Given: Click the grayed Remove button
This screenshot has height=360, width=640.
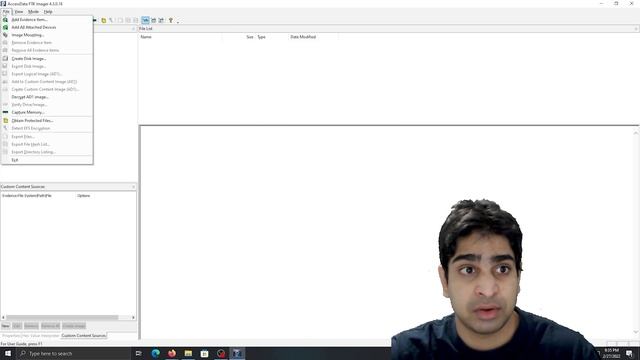Looking at the screenshot, I should 31,326.
